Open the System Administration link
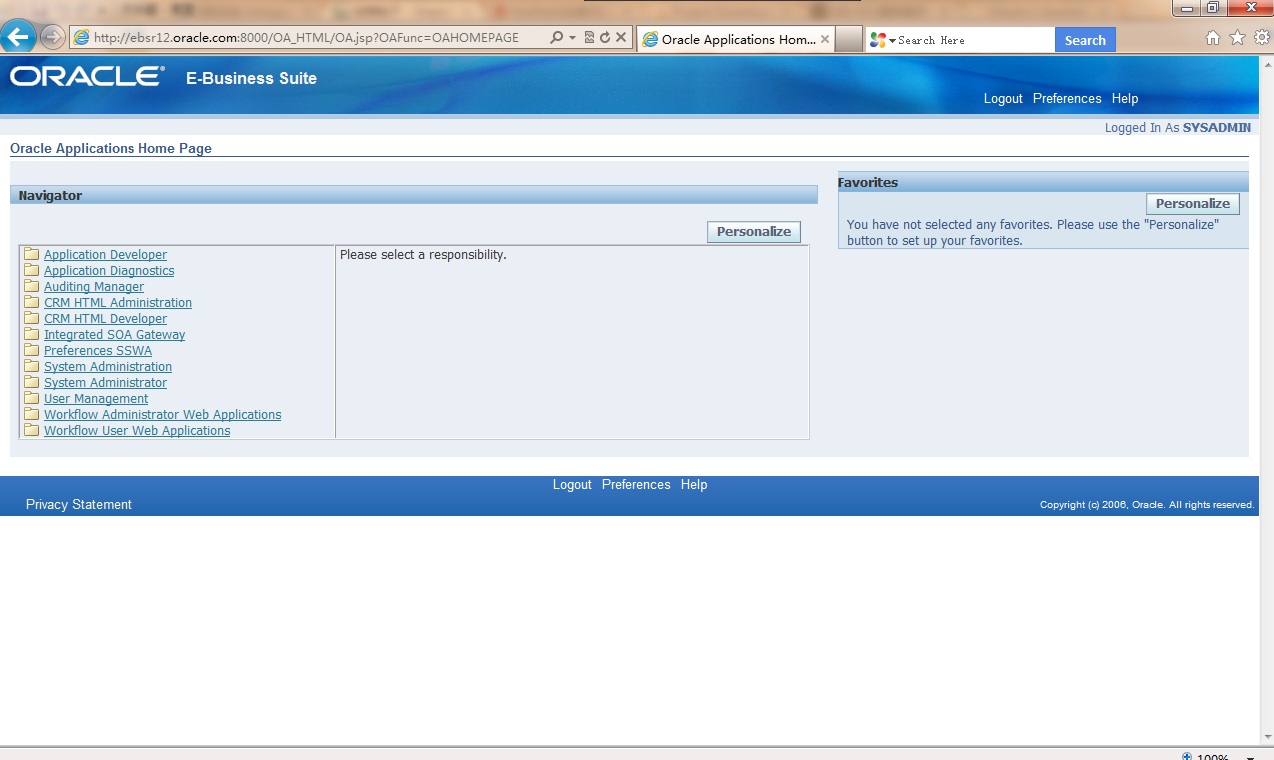Viewport: 1274px width, 760px height. [x=108, y=367]
